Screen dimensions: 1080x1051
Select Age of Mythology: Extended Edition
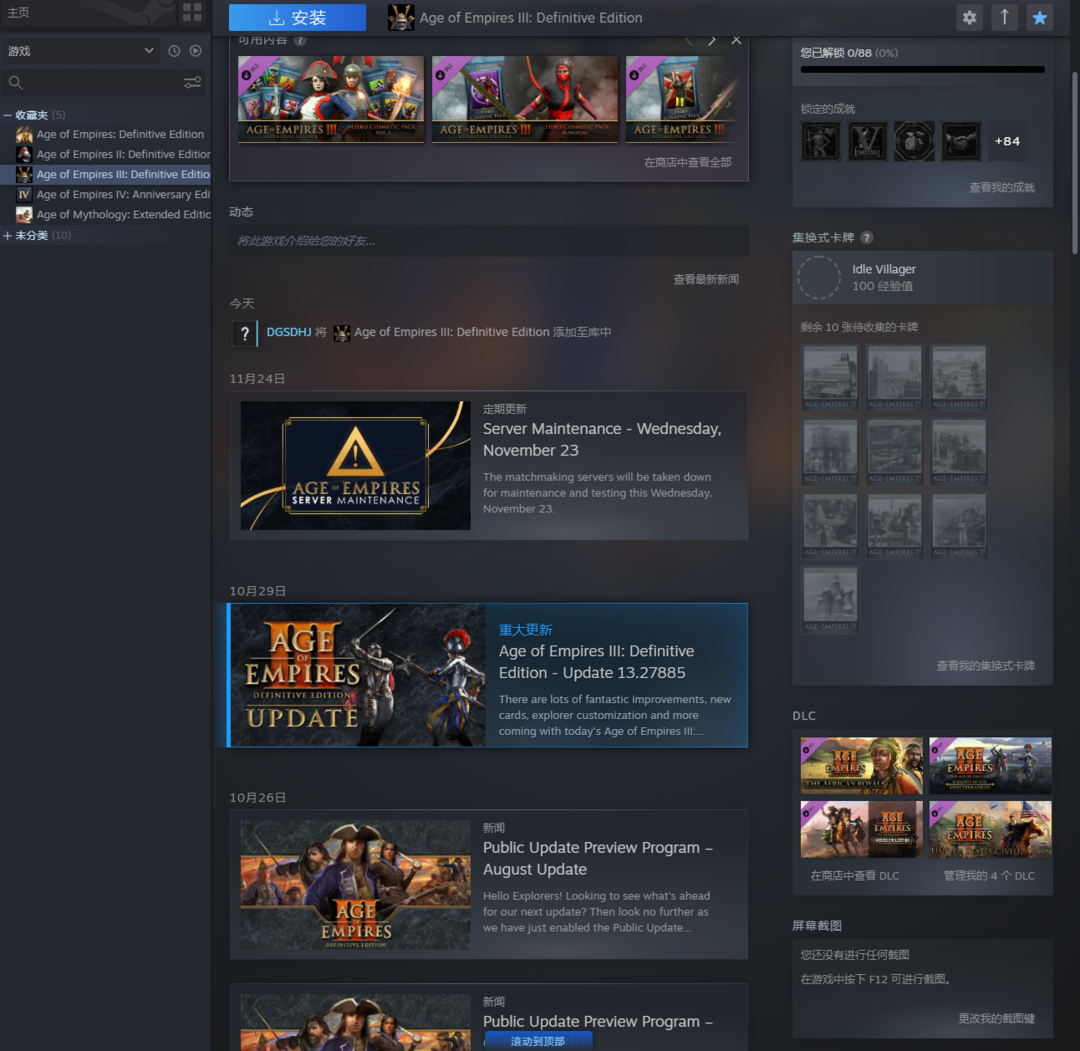(x=122, y=215)
